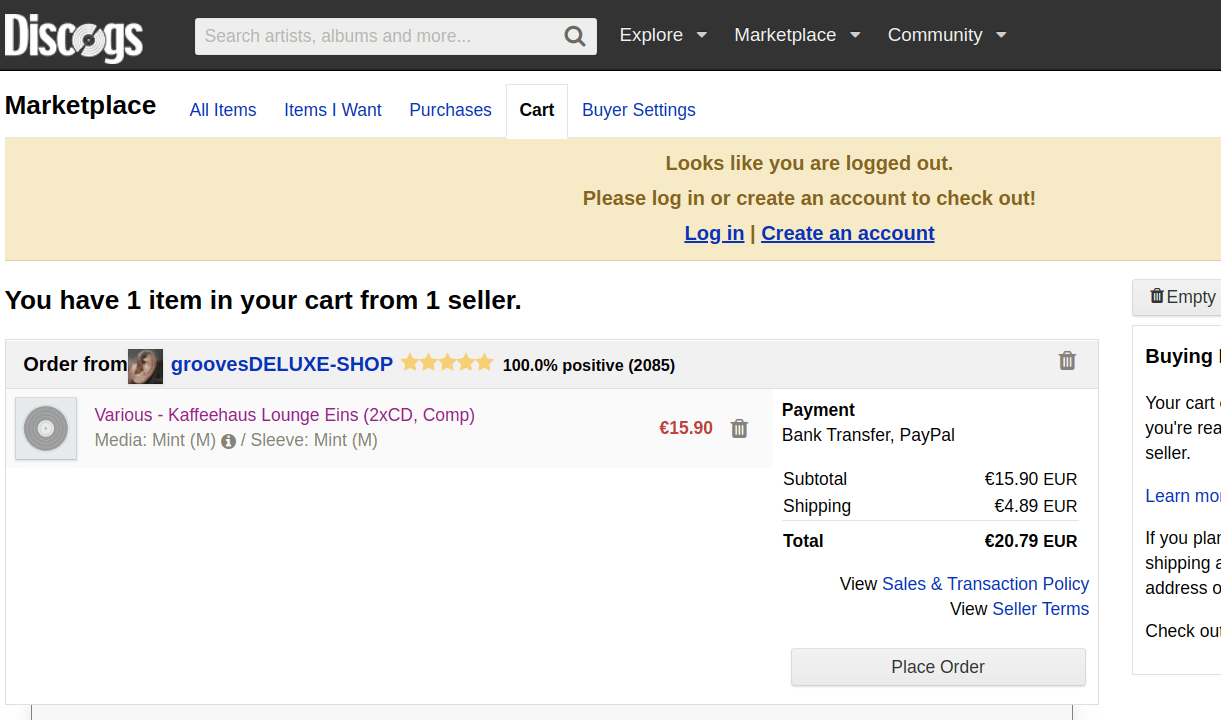
Task: Open the Community dropdown menu
Action: (x=946, y=35)
